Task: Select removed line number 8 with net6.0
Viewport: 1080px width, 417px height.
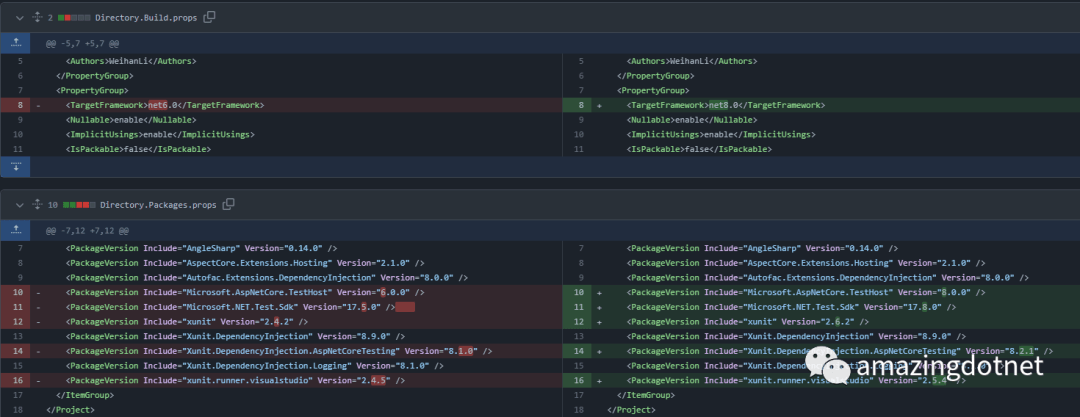Action: [x=19, y=105]
